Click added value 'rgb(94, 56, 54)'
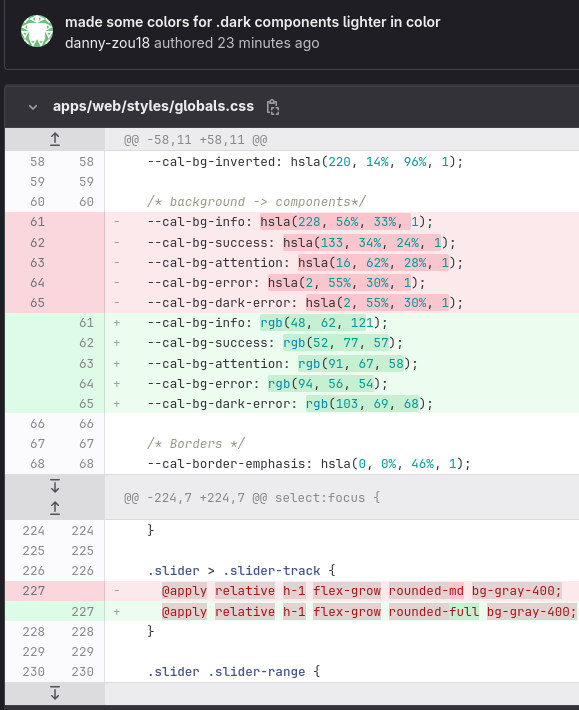579x710 pixels. click(324, 384)
